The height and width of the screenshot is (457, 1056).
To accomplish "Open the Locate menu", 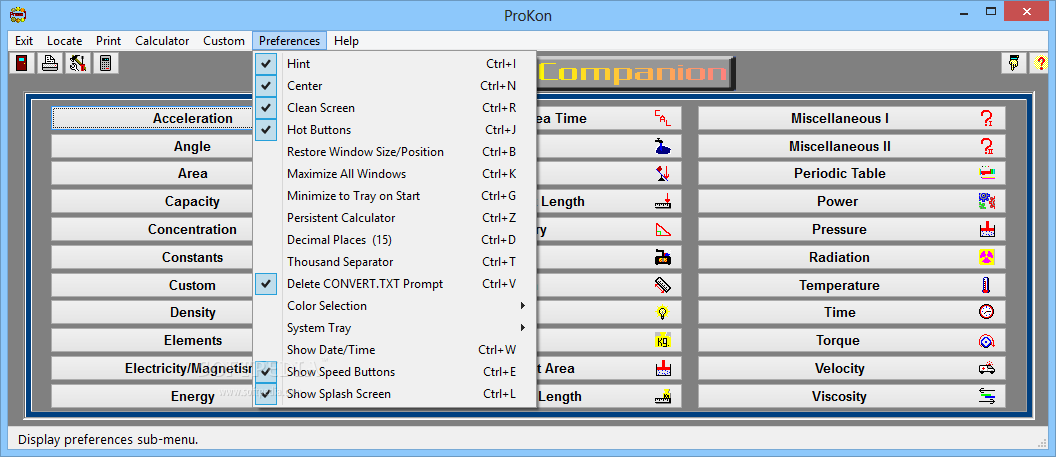I will tap(65, 41).
